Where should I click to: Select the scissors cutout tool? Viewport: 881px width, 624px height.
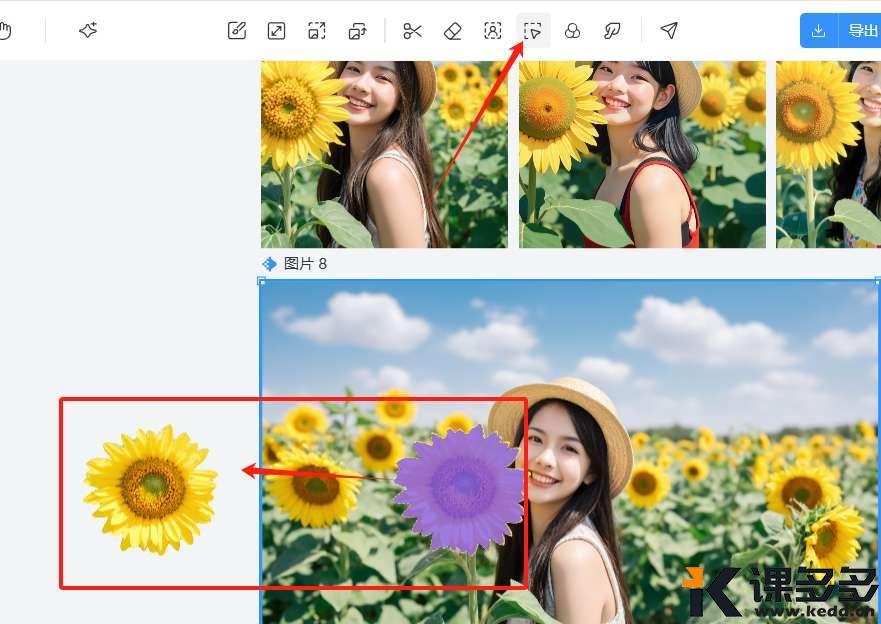pyautogui.click(x=412, y=31)
